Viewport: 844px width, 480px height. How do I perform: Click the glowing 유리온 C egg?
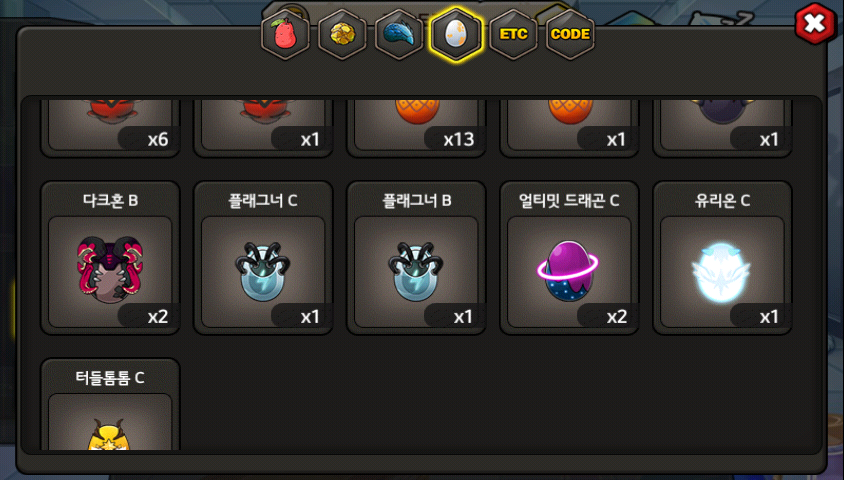coord(721,272)
